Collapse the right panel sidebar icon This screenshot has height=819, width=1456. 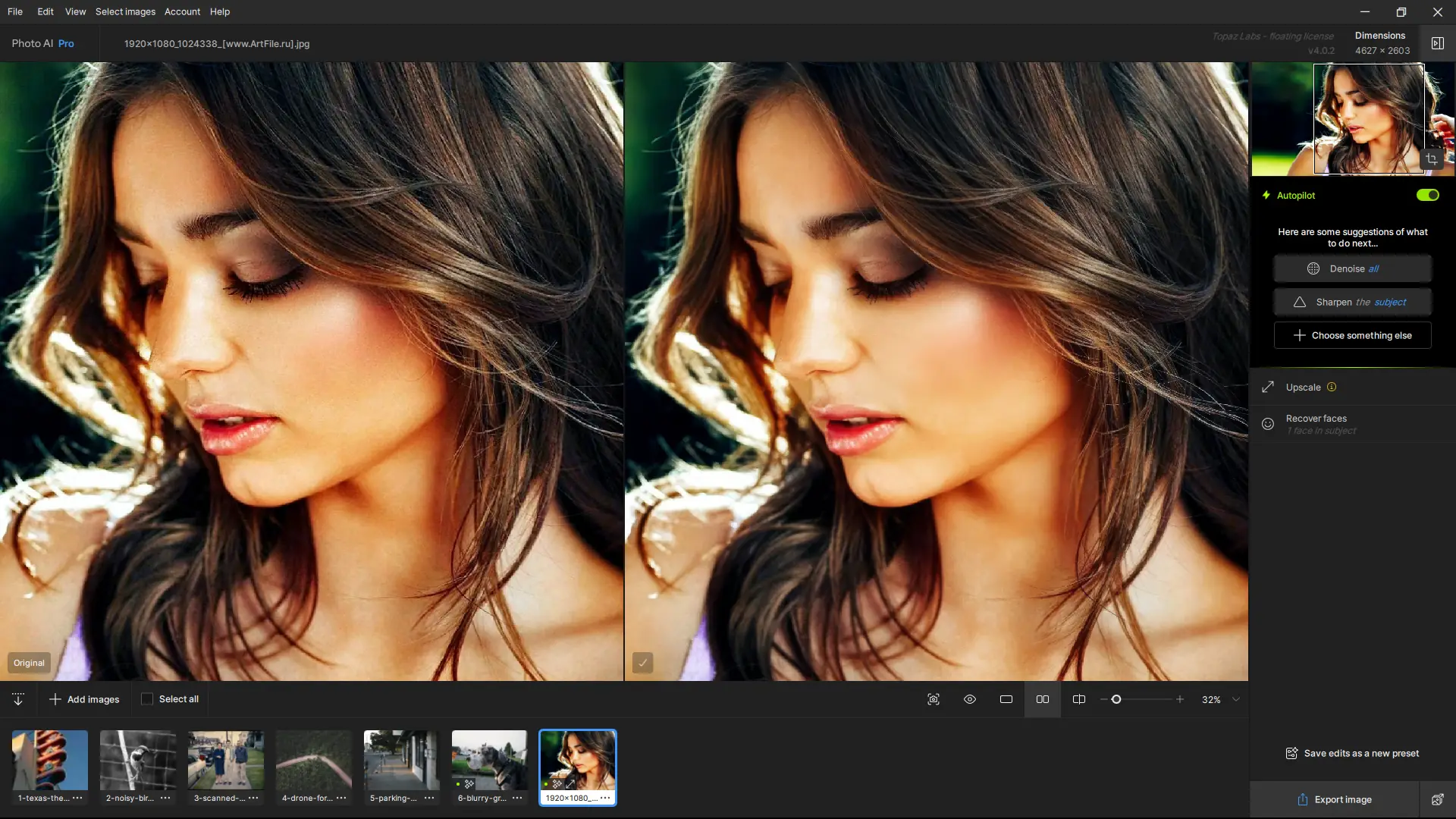pyautogui.click(x=1437, y=43)
